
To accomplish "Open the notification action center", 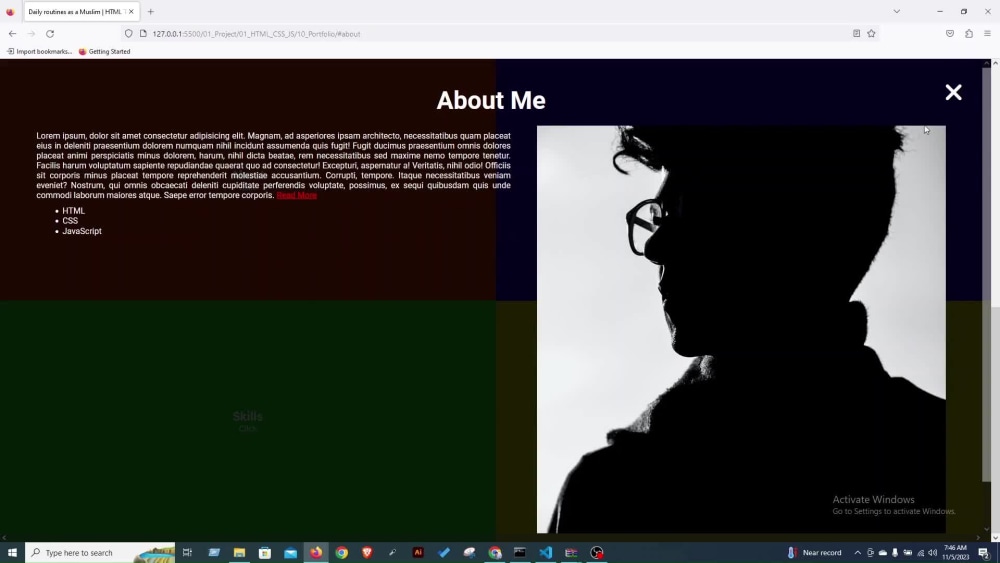I will click(x=984, y=552).
